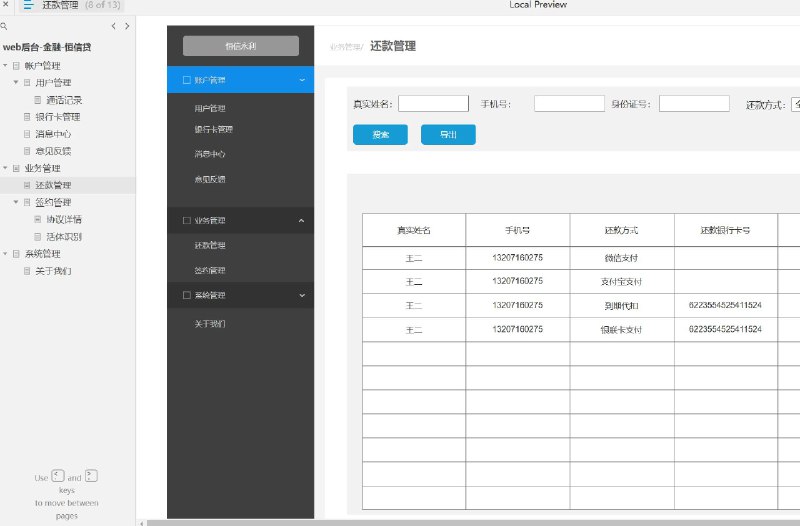Viewport: 800px width, 526px height.
Task: Go to previous page arrow
Action: 113,26
